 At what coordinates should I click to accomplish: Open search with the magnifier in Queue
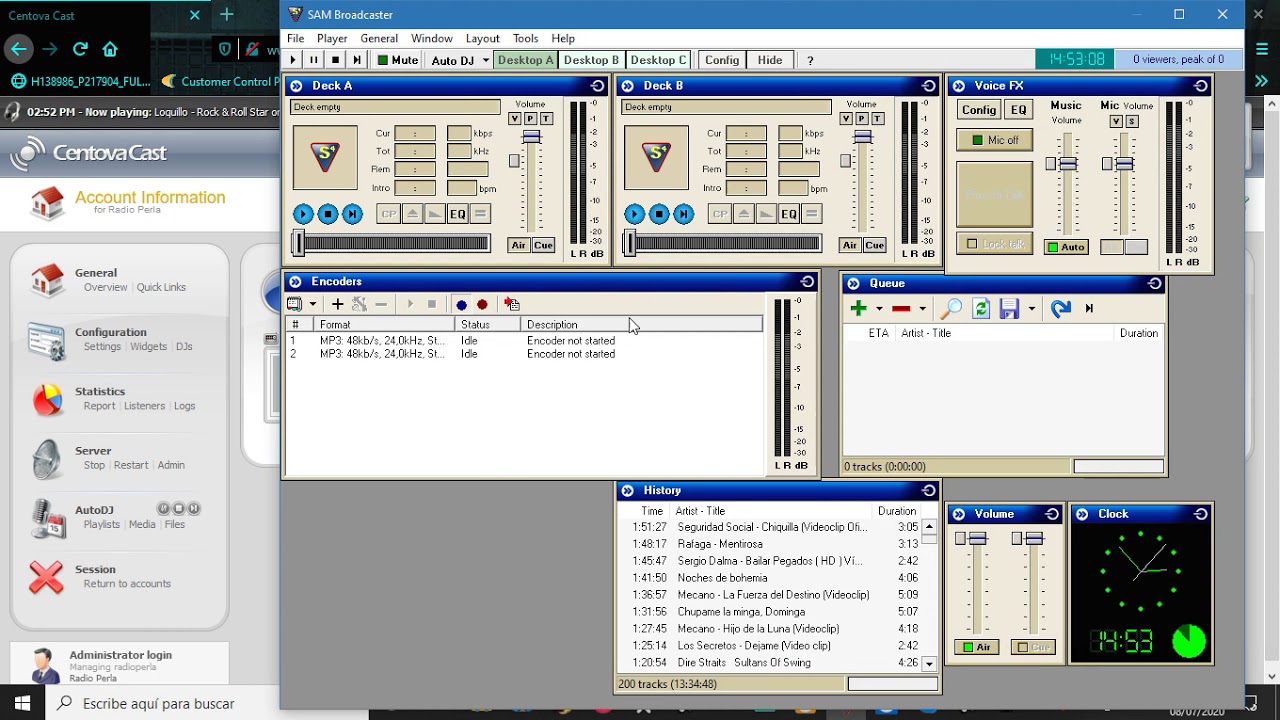point(951,308)
